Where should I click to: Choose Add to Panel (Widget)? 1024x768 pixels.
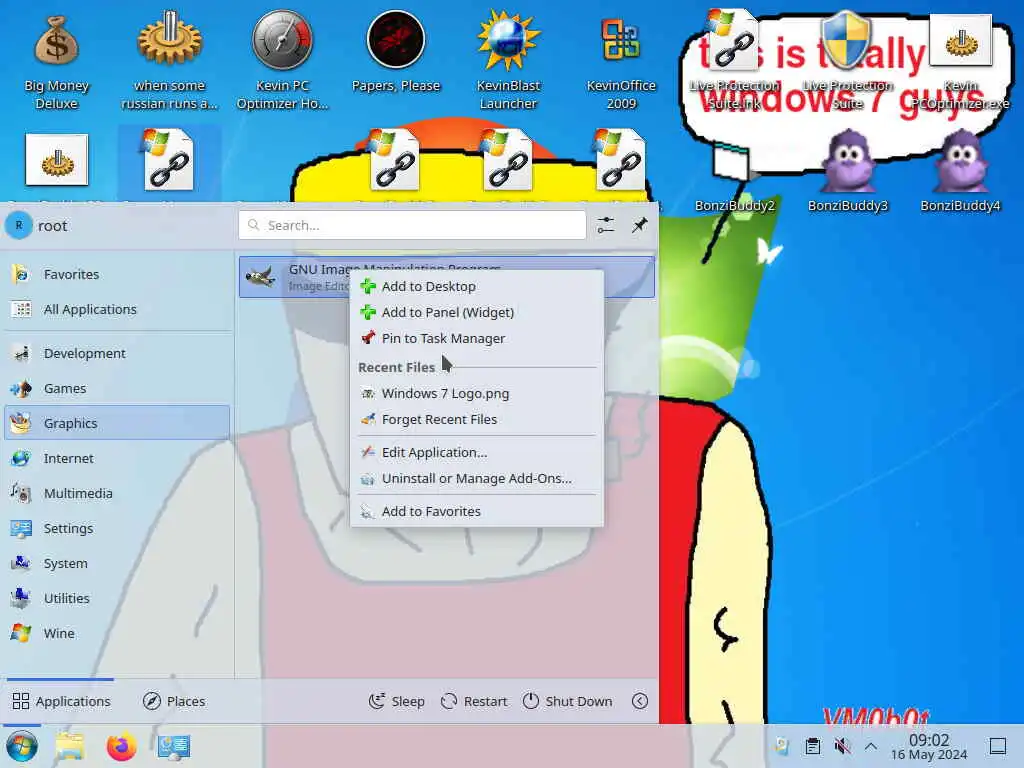[477, 312]
